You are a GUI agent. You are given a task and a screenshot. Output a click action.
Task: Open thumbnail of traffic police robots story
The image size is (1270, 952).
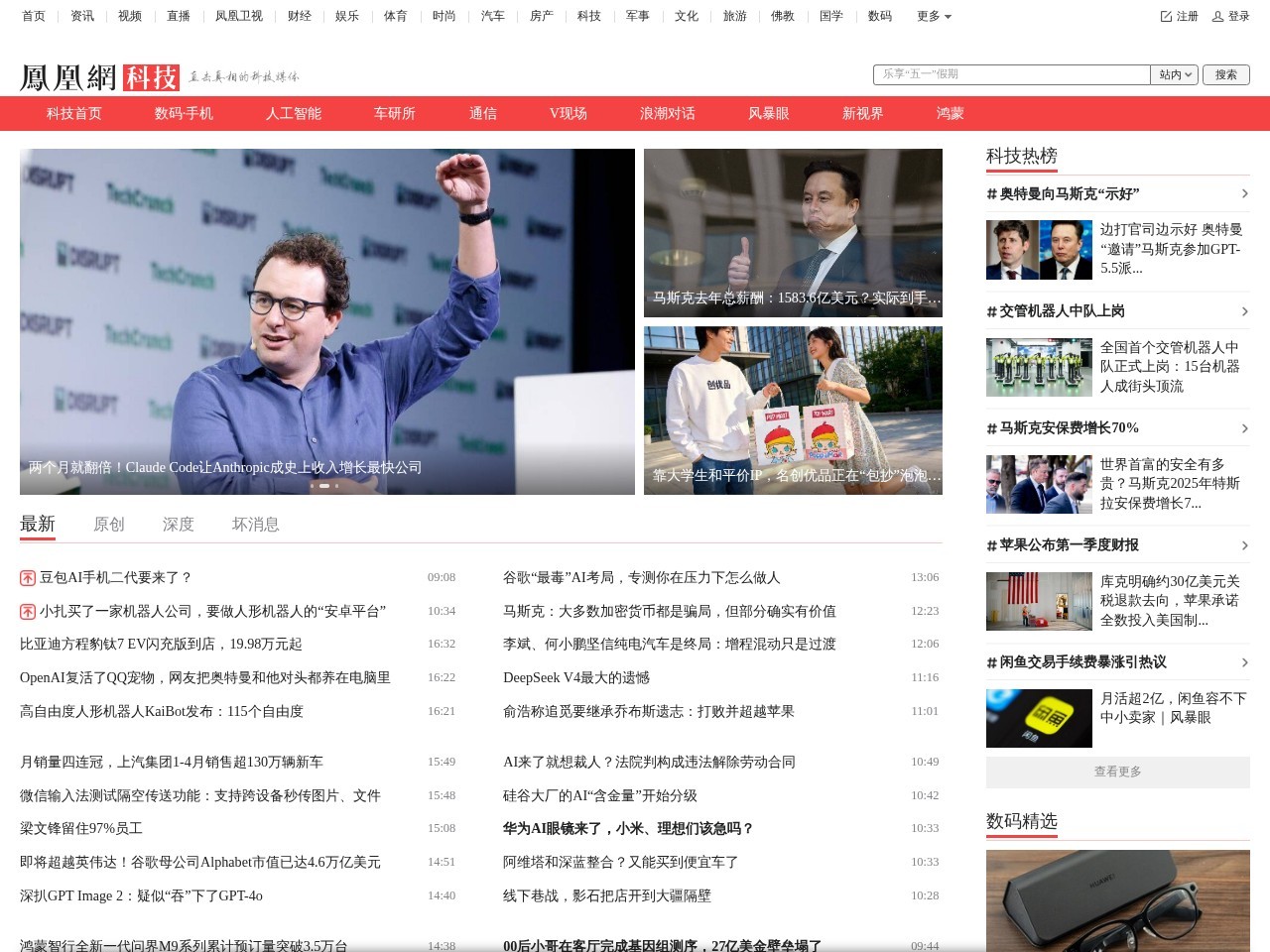point(1039,367)
